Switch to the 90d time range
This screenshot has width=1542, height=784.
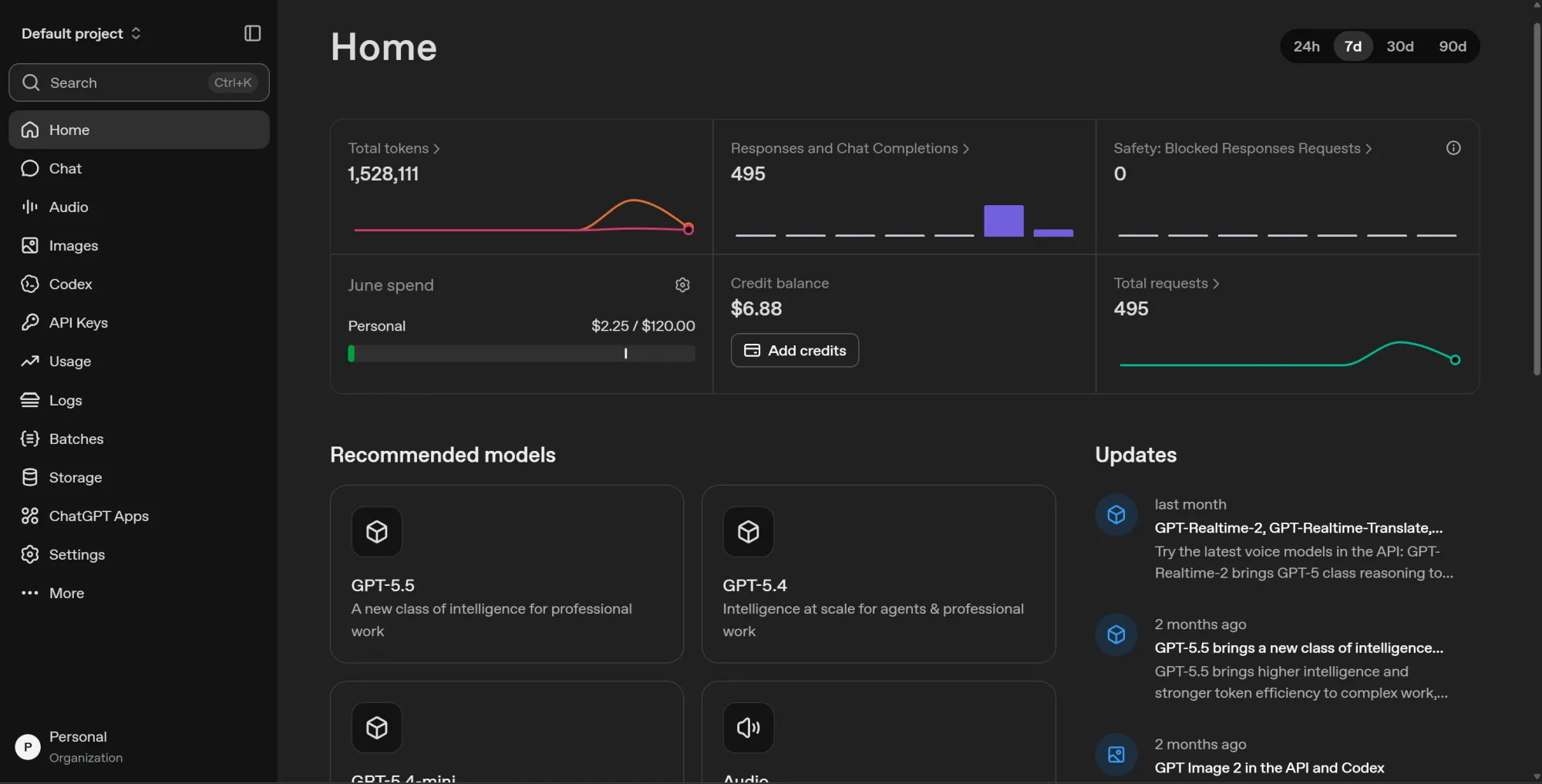[1453, 46]
